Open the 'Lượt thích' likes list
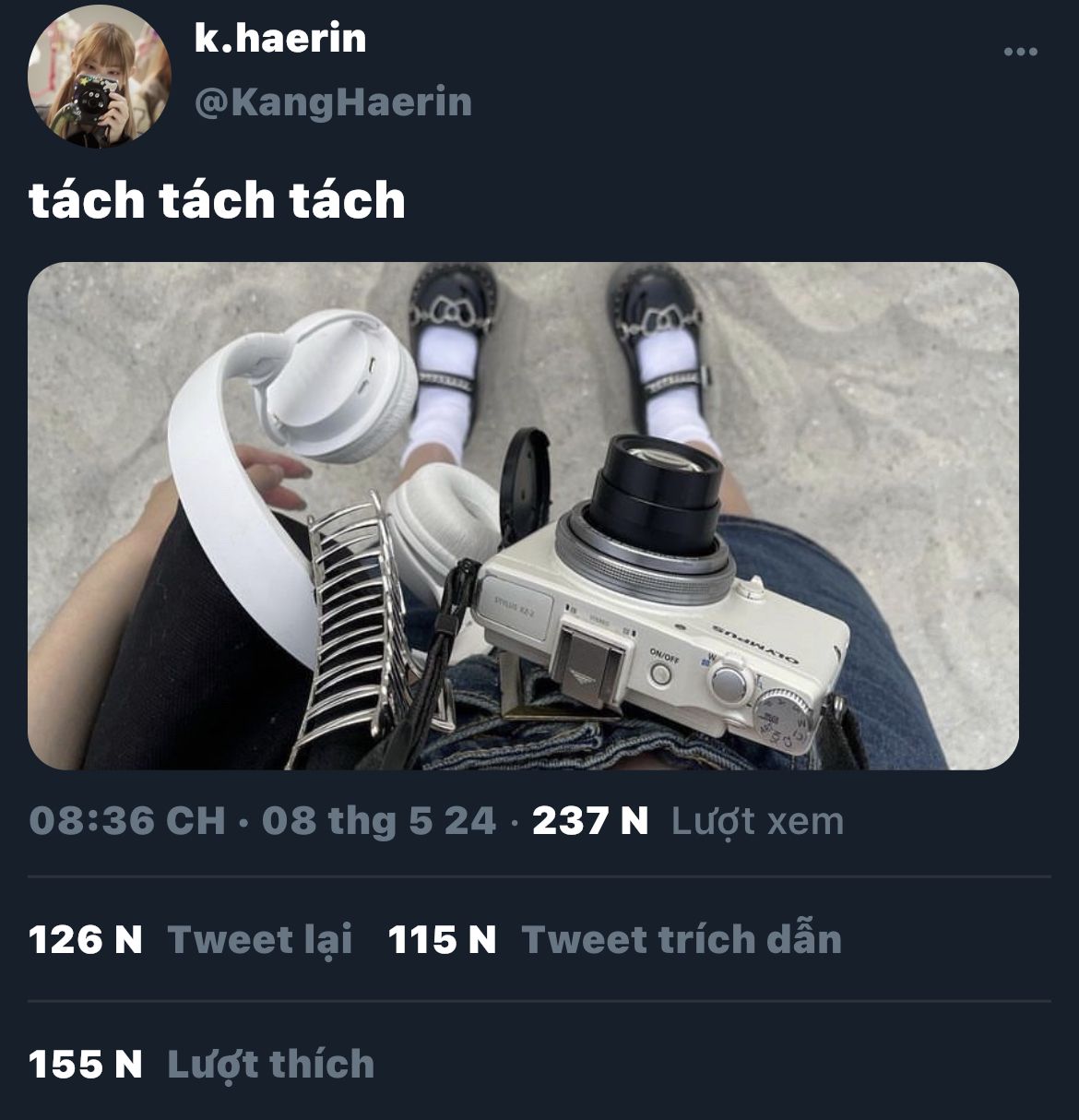The width and height of the screenshot is (1079, 1120). (x=271, y=1065)
